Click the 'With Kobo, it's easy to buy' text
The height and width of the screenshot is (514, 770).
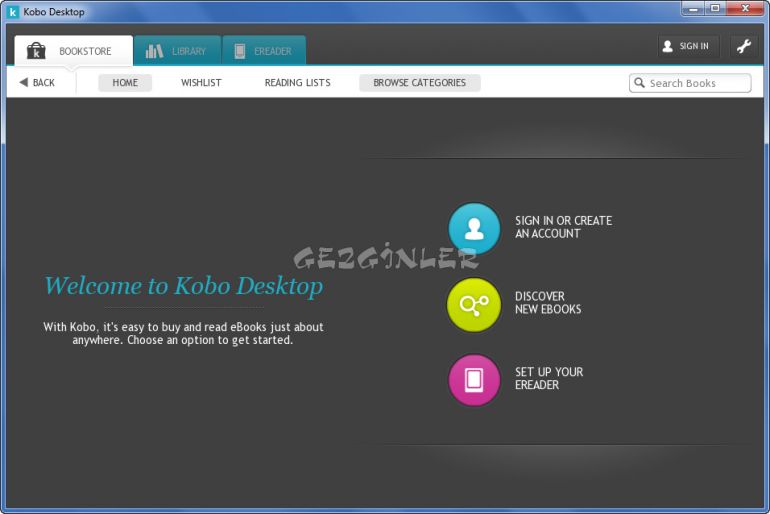pyautogui.click(x=183, y=333)
